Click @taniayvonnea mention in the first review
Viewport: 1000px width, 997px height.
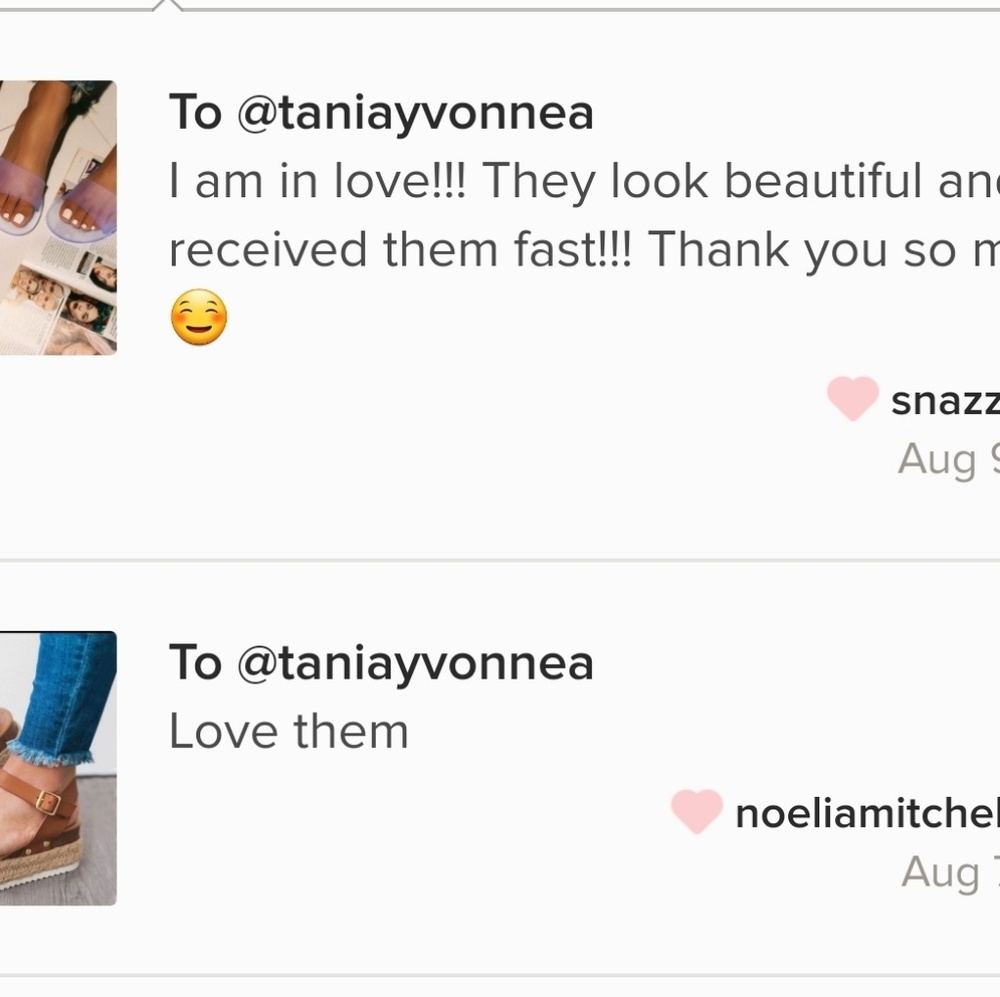tap(415, 113)
